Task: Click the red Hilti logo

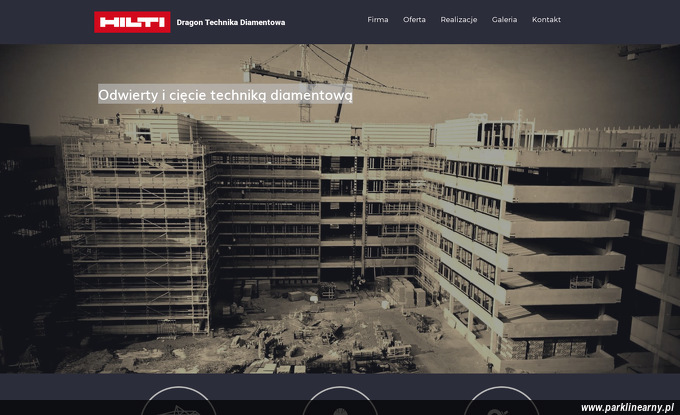Action: click(x=132, y=22)
